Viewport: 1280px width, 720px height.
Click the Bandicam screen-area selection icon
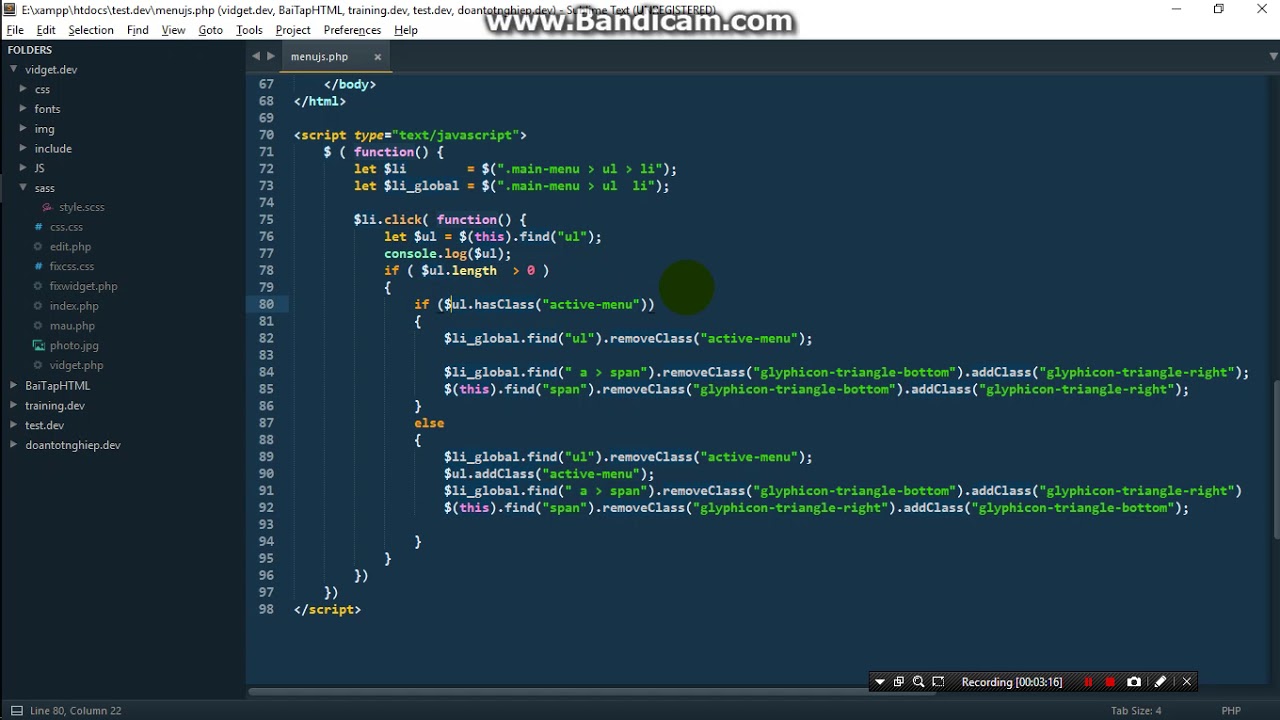tap(938, 682)
